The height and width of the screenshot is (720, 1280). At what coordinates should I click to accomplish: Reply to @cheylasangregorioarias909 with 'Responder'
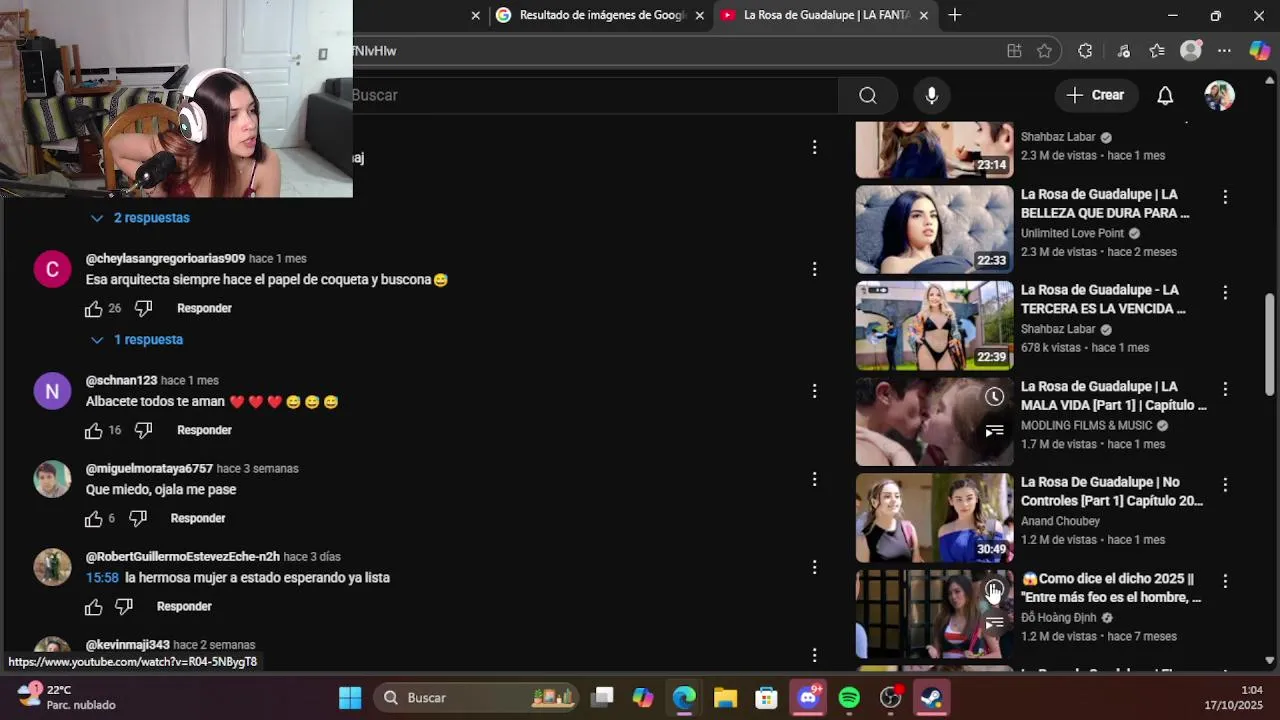204,308
